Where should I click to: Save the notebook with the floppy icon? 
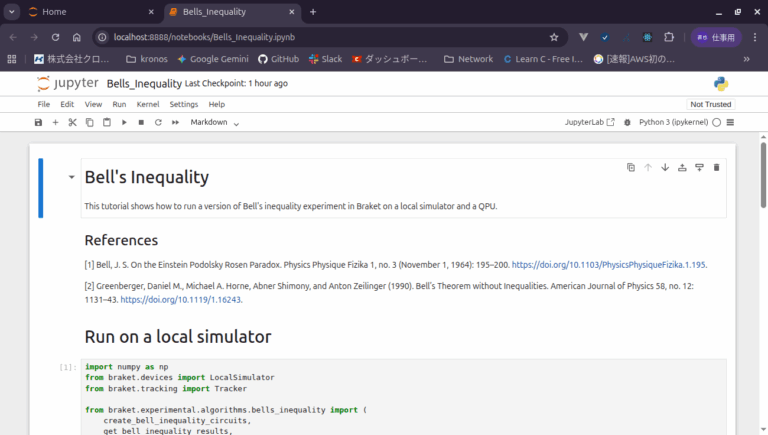[x=38, y=122]
